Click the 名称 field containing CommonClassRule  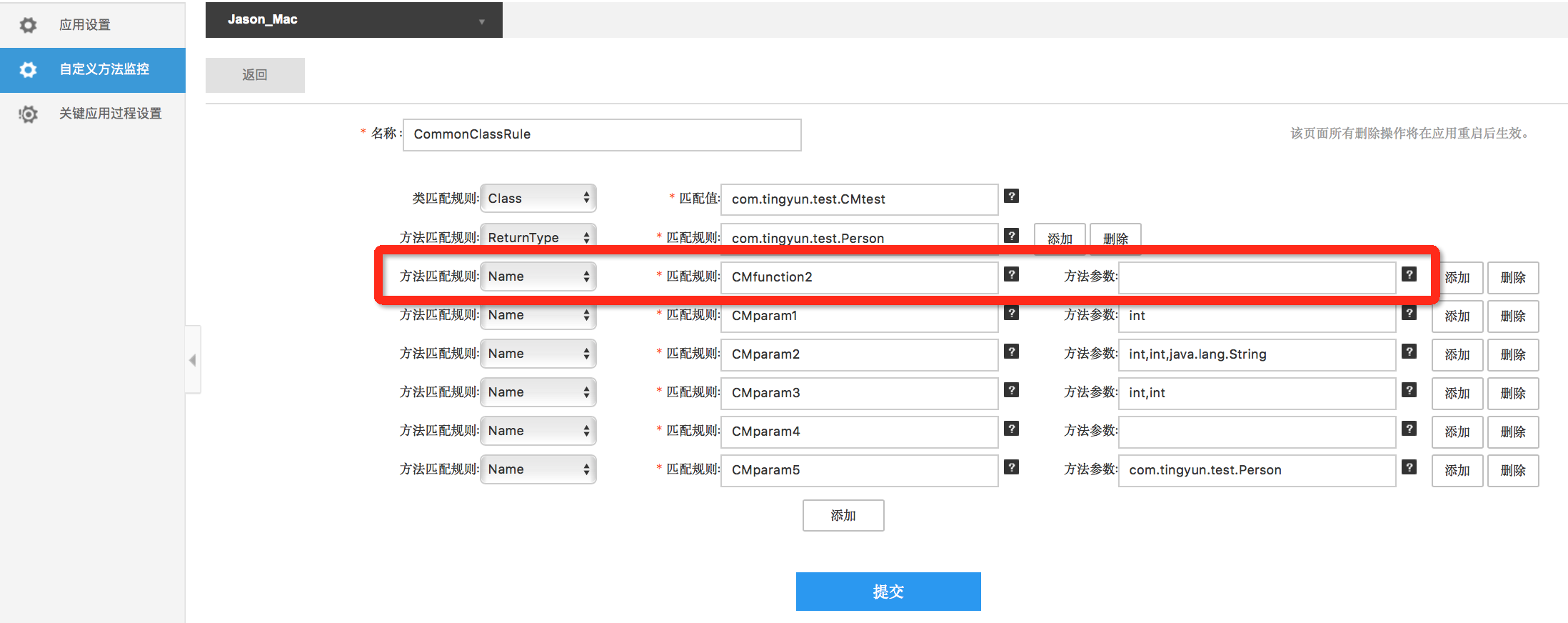click(601, 134)
